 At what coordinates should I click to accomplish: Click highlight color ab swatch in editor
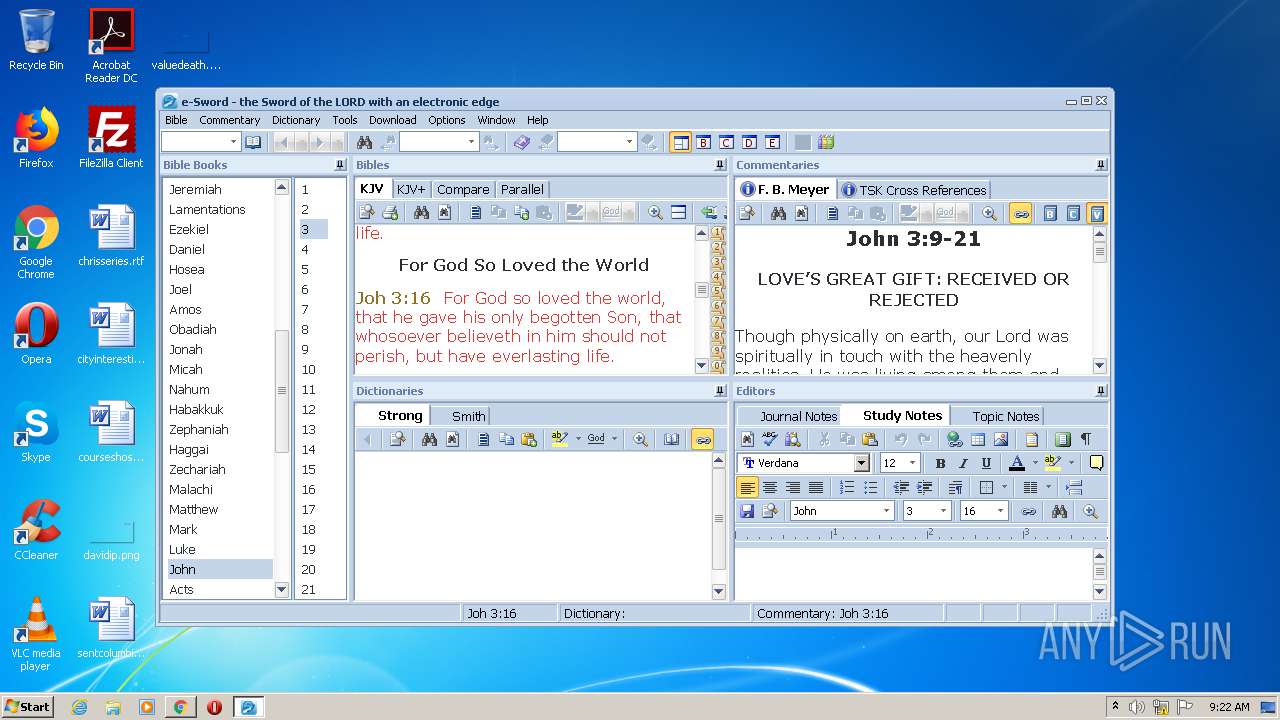(1053, 463)
